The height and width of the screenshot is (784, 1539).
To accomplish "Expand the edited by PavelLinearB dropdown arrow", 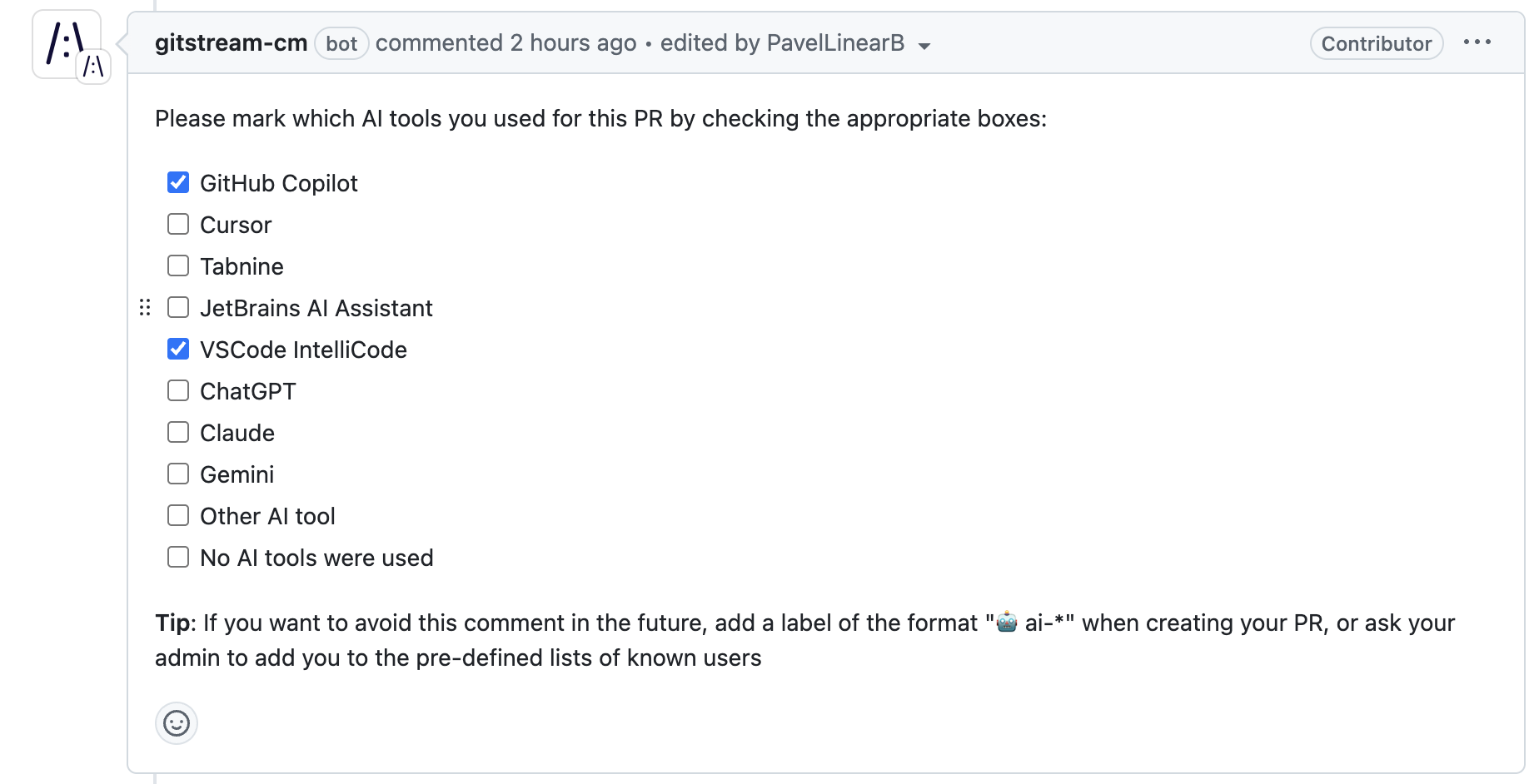I will [x=924, y=46].
